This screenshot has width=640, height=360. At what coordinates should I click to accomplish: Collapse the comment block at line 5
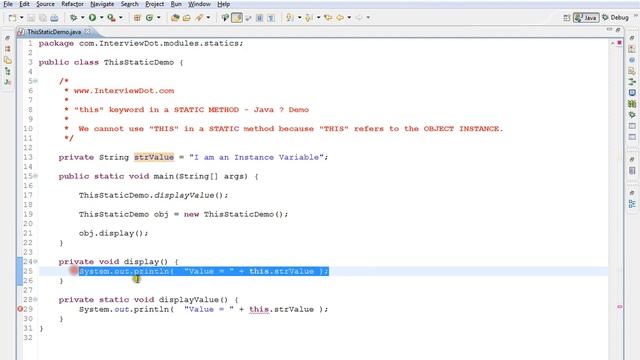tap(36, 81)
